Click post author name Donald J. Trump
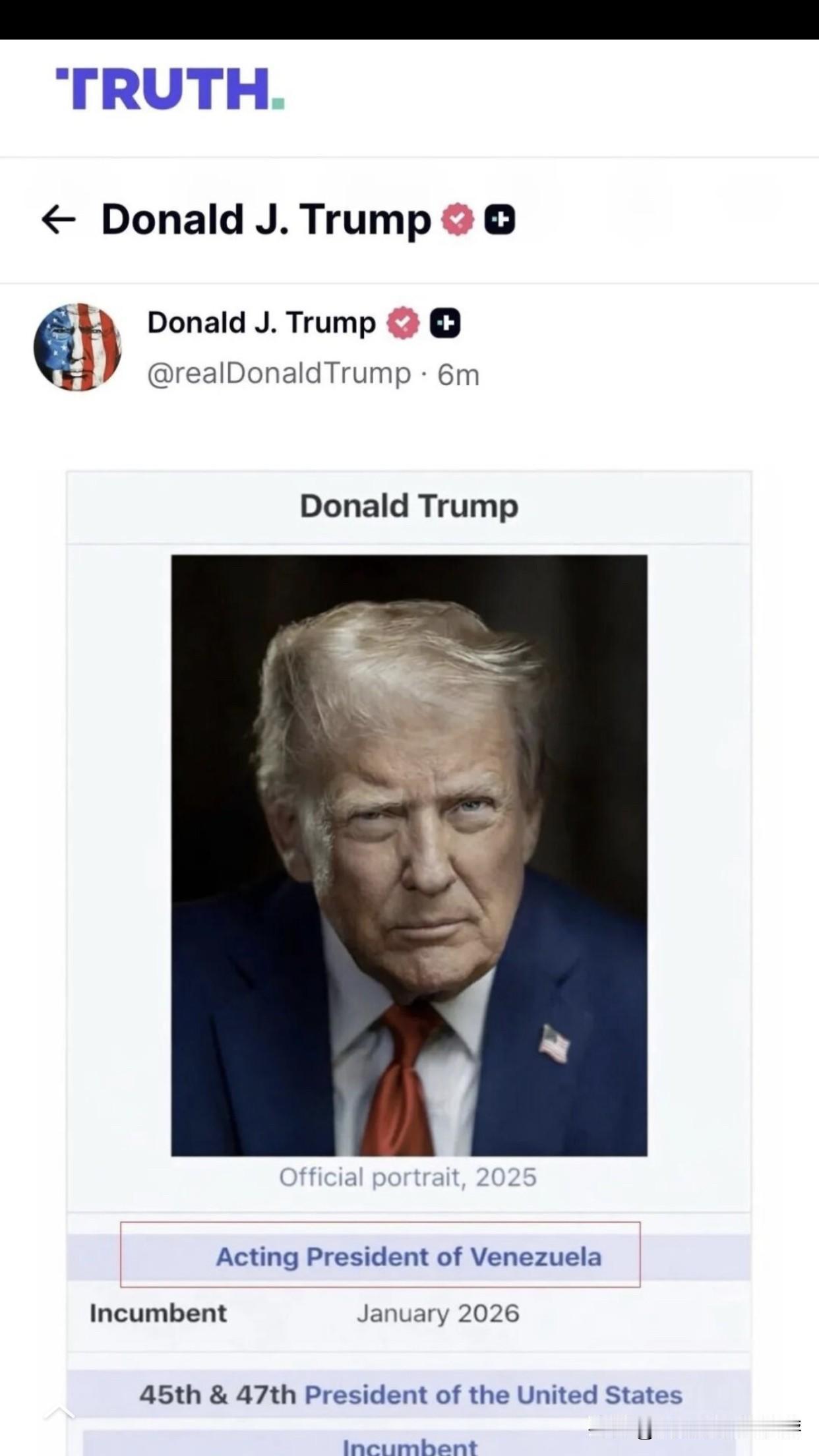819x1456 pixels. [x=261, y=323]
